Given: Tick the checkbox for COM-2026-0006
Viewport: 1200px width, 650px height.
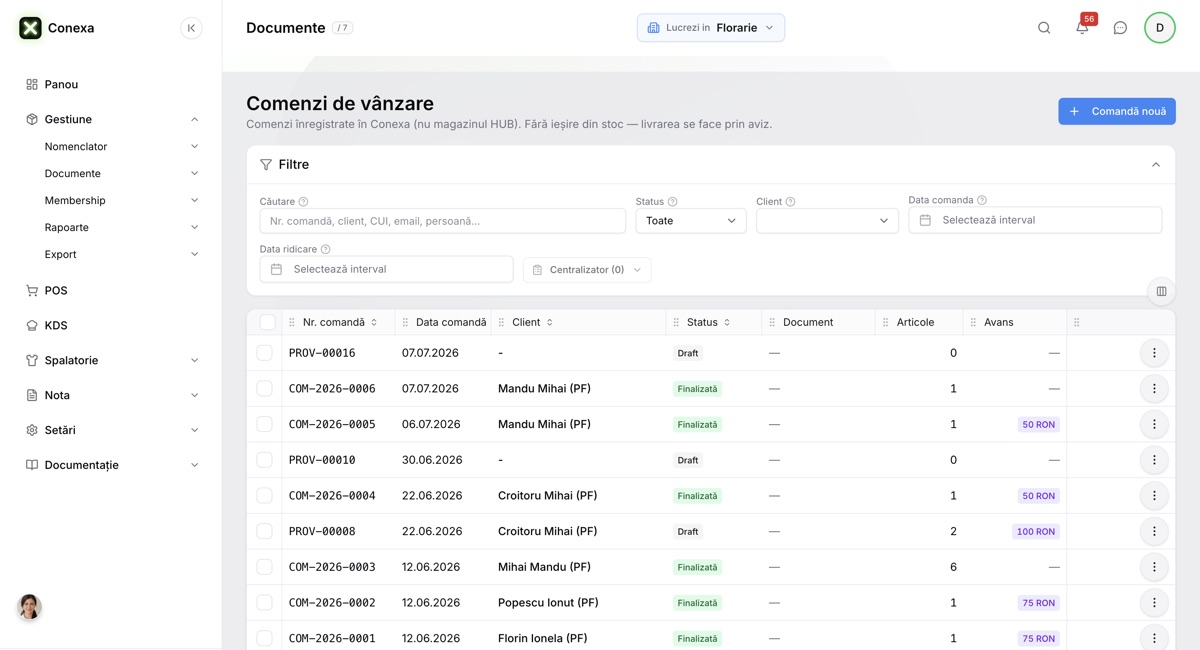Looking at the screenshot, I should click(264, 389).
